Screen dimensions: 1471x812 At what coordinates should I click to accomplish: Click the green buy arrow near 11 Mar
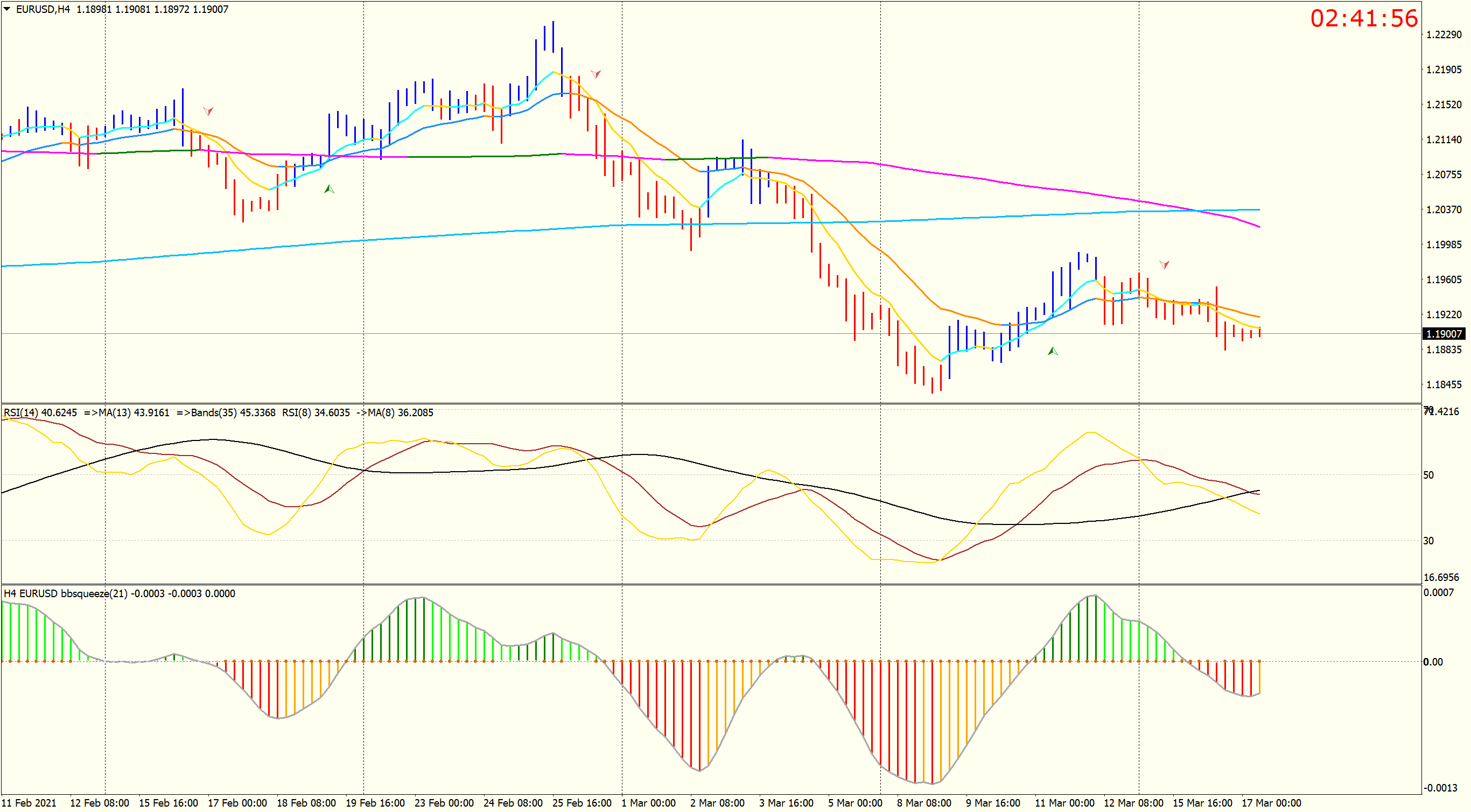pyautogui.click(x=1053, y=351)
